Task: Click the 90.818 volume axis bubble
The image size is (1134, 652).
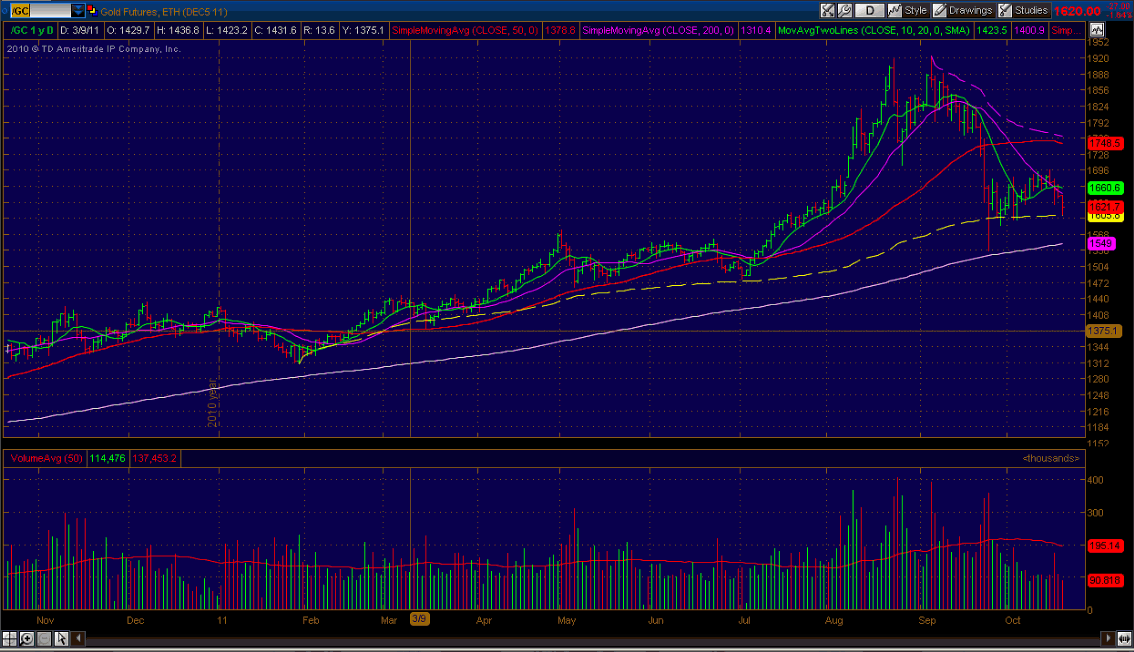Action: tap(1104, 580)
